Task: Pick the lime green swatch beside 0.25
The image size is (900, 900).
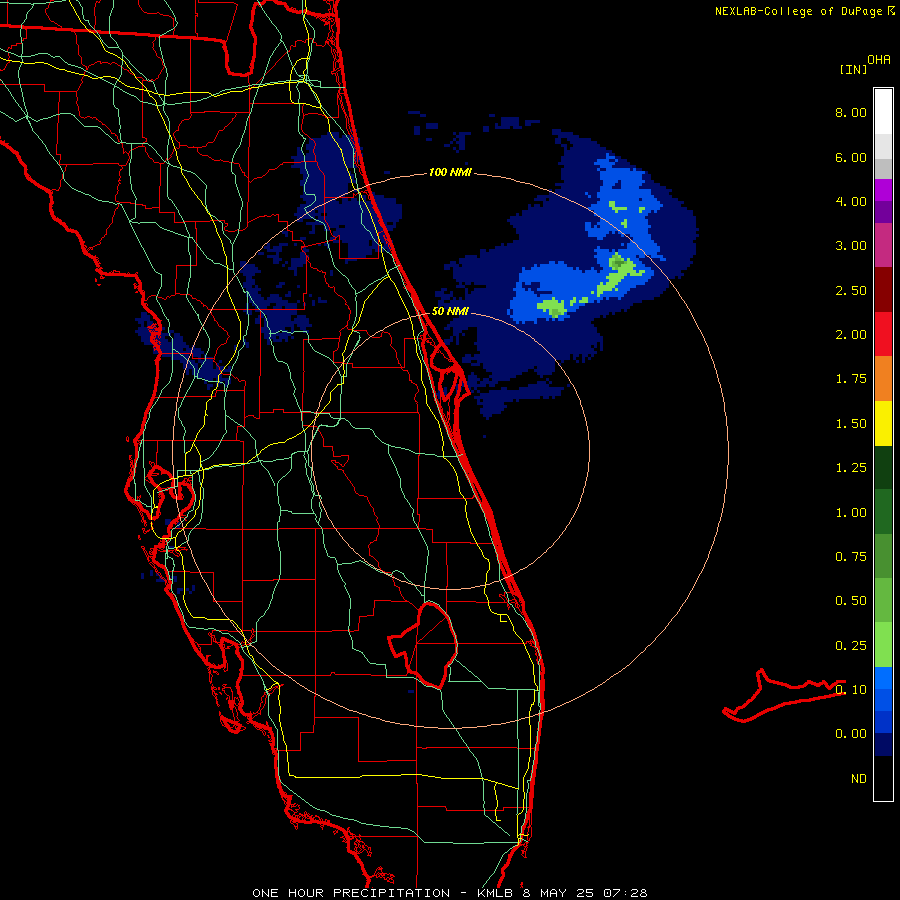Action: click(883, 645)
